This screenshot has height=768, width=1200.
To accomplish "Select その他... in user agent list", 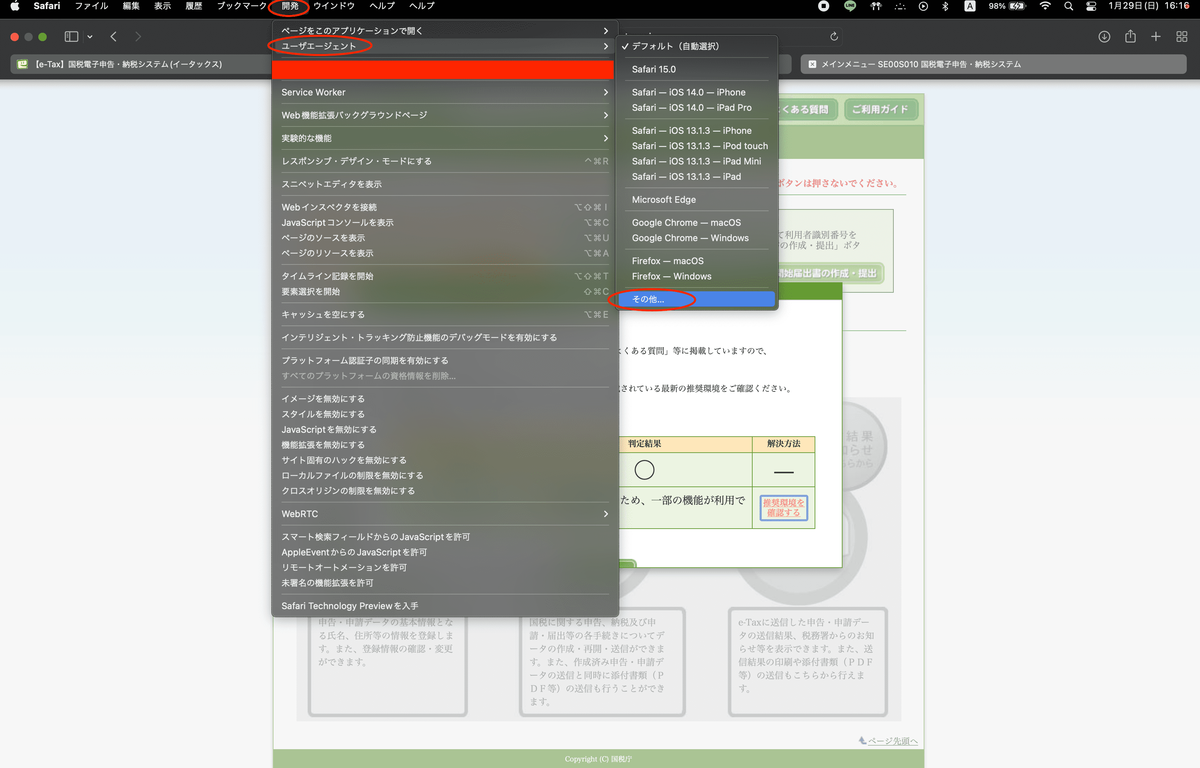I will point(697,299).
